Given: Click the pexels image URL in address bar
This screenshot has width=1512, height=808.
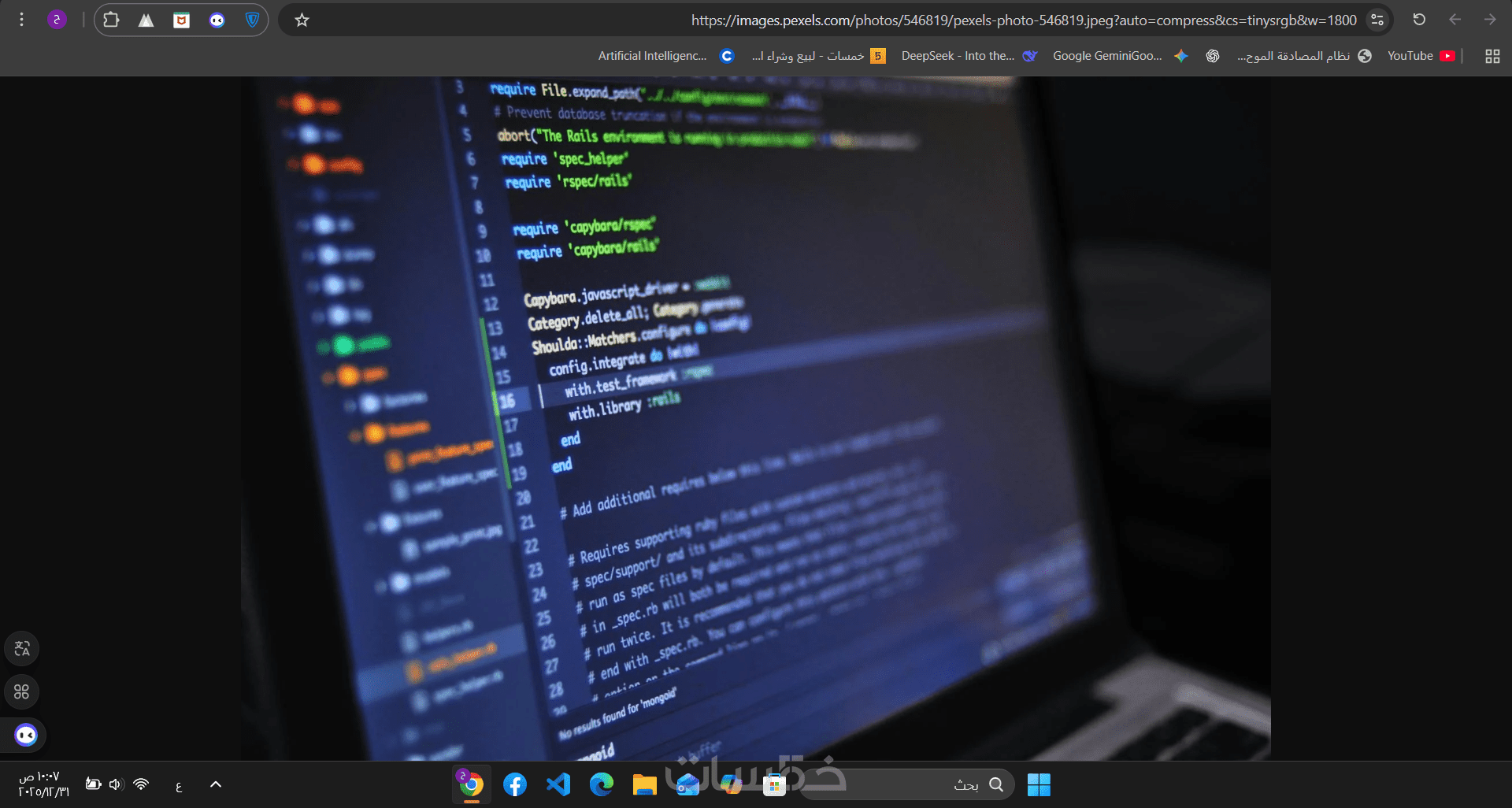Looking at the screenshot, I should pos(1024,20).
